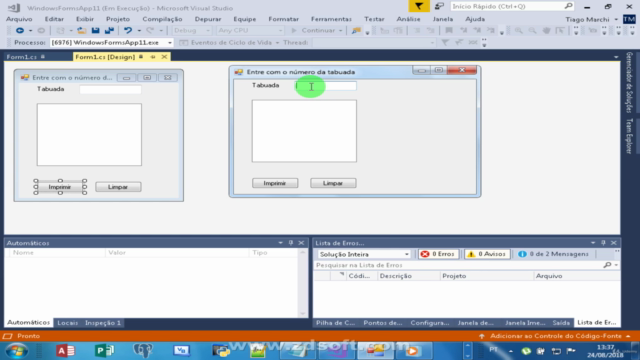Open the Python icon in taskbar
The width and height of the screenshot is (640, 360).
221,351
